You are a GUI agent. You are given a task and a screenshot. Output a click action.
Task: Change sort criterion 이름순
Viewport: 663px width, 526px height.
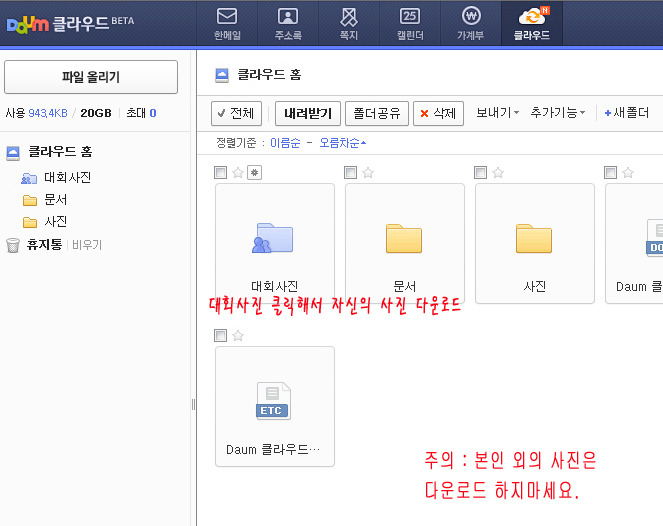(x=285, y=143)
